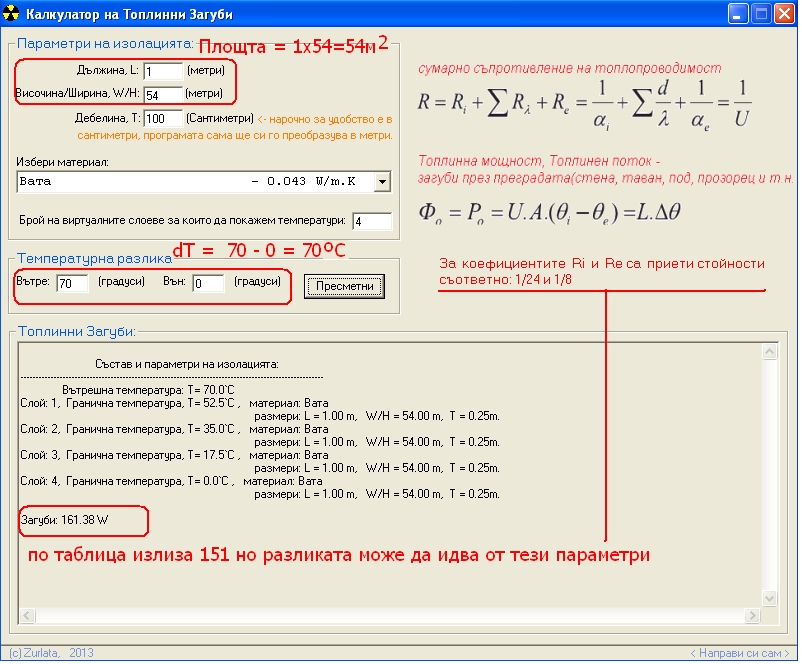The height and width of the screenshot is (664, 802).
Task: Click the results scrollbar down arrow
Action: pos(769,598)
